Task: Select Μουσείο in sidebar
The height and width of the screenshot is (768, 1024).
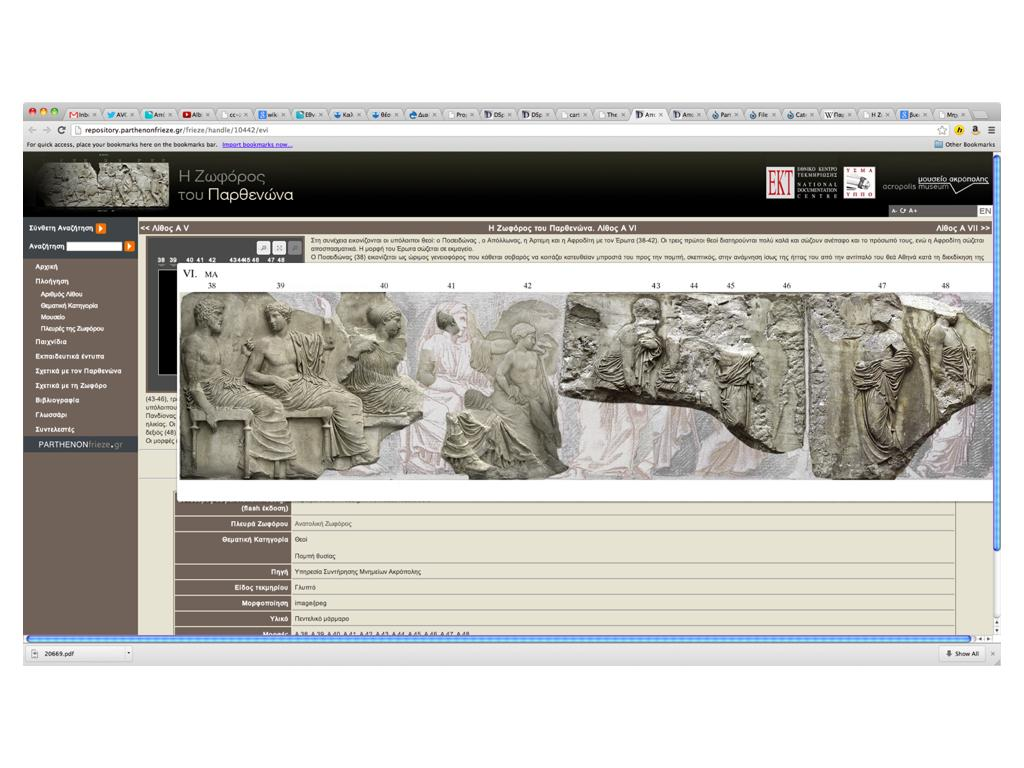Action: tap(53, 317)
